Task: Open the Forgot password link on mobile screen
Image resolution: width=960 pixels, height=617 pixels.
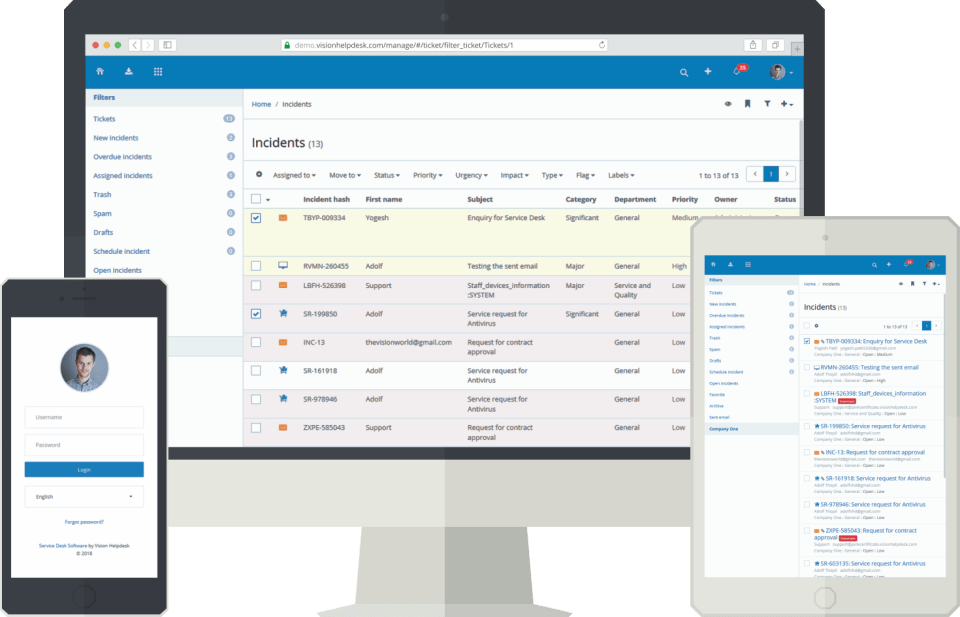Action: [83, 520]
